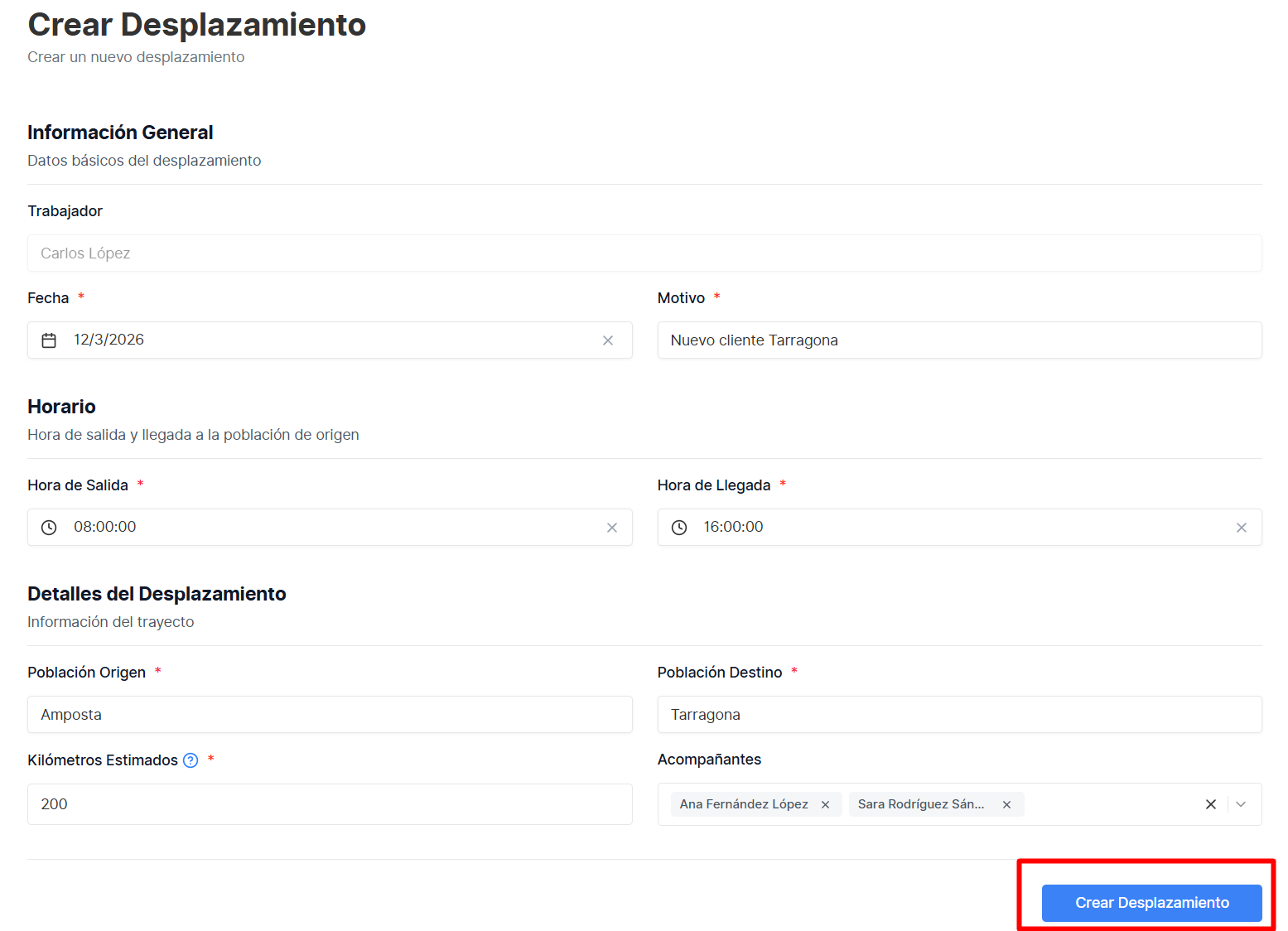Open the Kilómetros Estimados help tooltip icon
The image size is (1288, 931).
pos(191,760)
